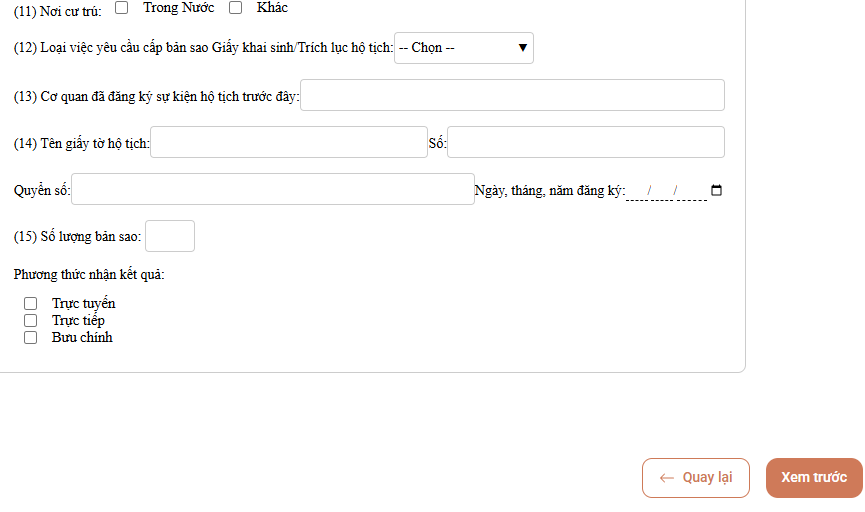Click the Tên giấy tờ hộ tịch field
The width and height of the screenshot is (865, 512).
pyautogui.click(x=289, y=142)
